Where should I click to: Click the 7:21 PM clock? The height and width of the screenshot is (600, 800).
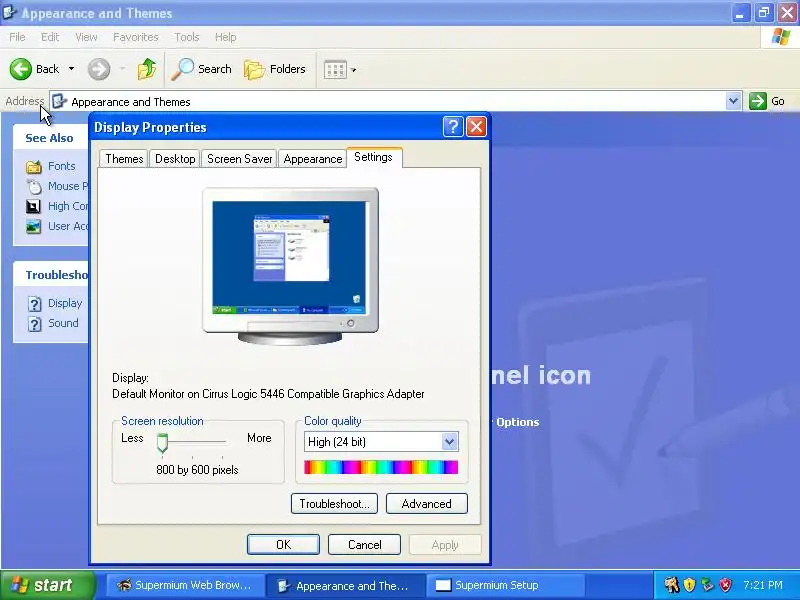pos(762,585)
